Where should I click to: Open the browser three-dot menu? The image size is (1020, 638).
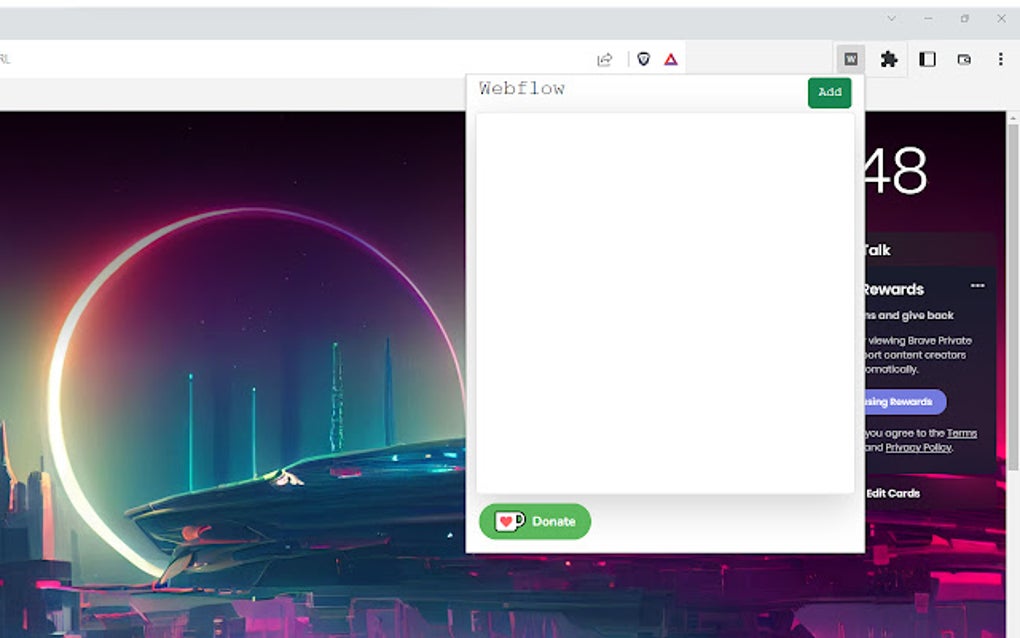(1001, 59)
